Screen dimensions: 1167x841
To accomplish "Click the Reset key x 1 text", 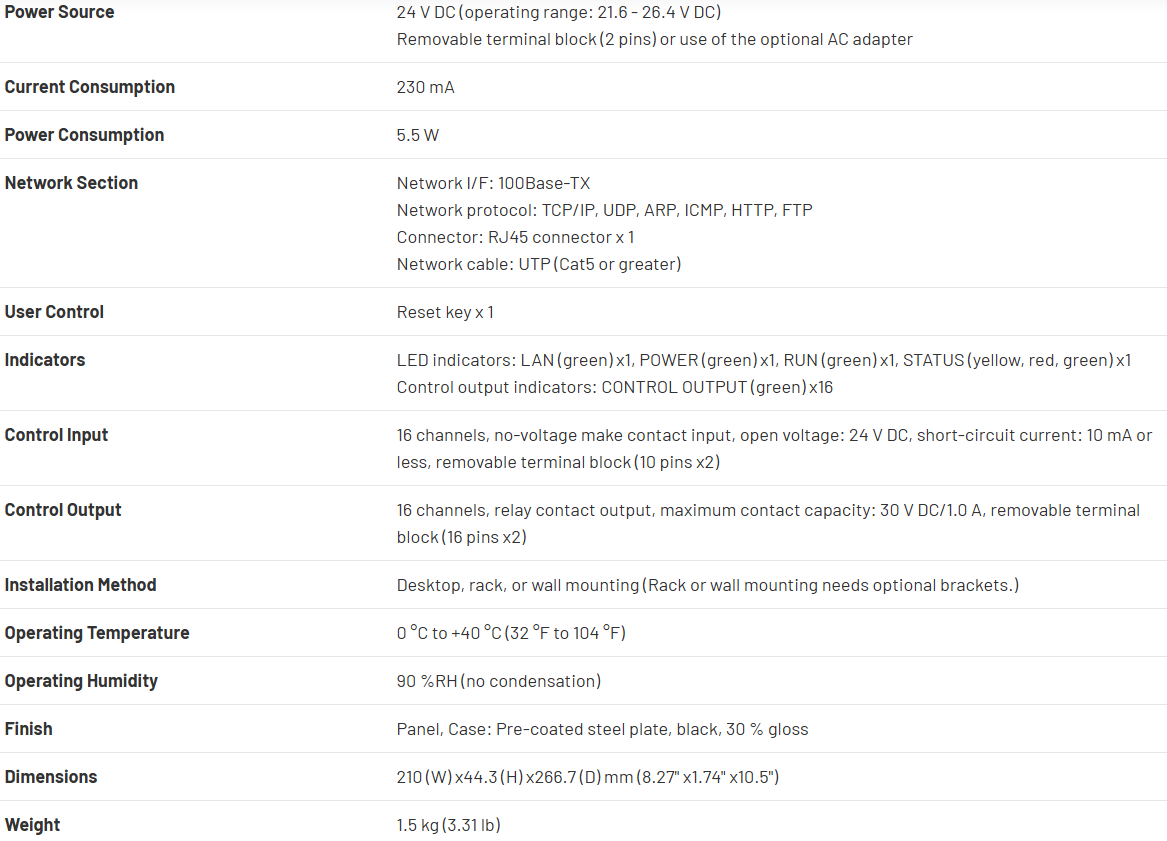I will (445, 312).
